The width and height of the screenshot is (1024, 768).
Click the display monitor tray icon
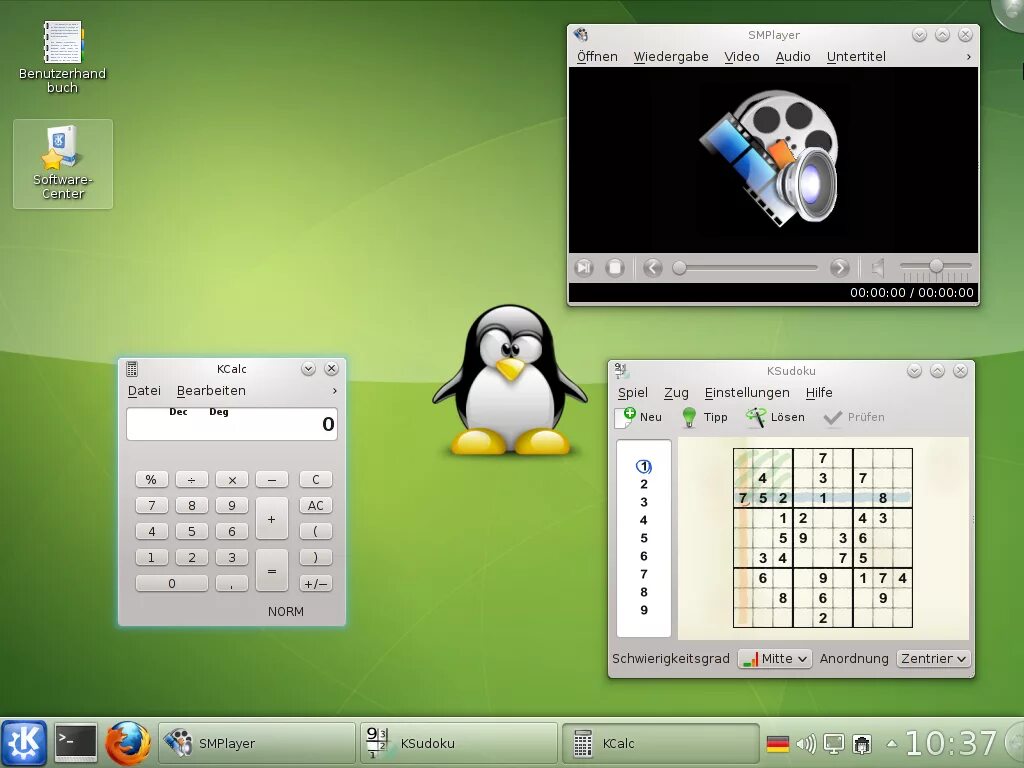834,744
